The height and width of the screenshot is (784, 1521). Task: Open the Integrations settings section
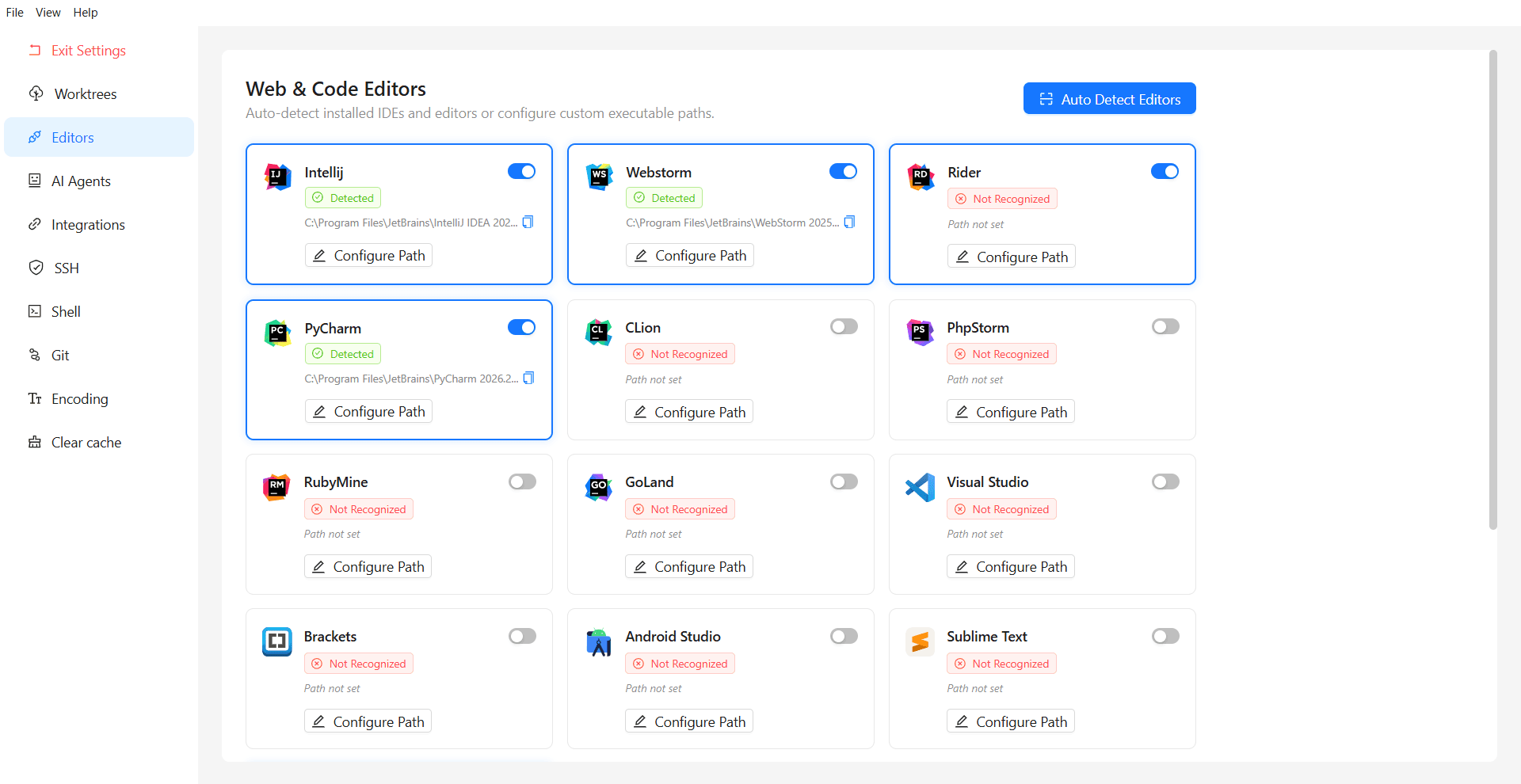click(99, 224)
